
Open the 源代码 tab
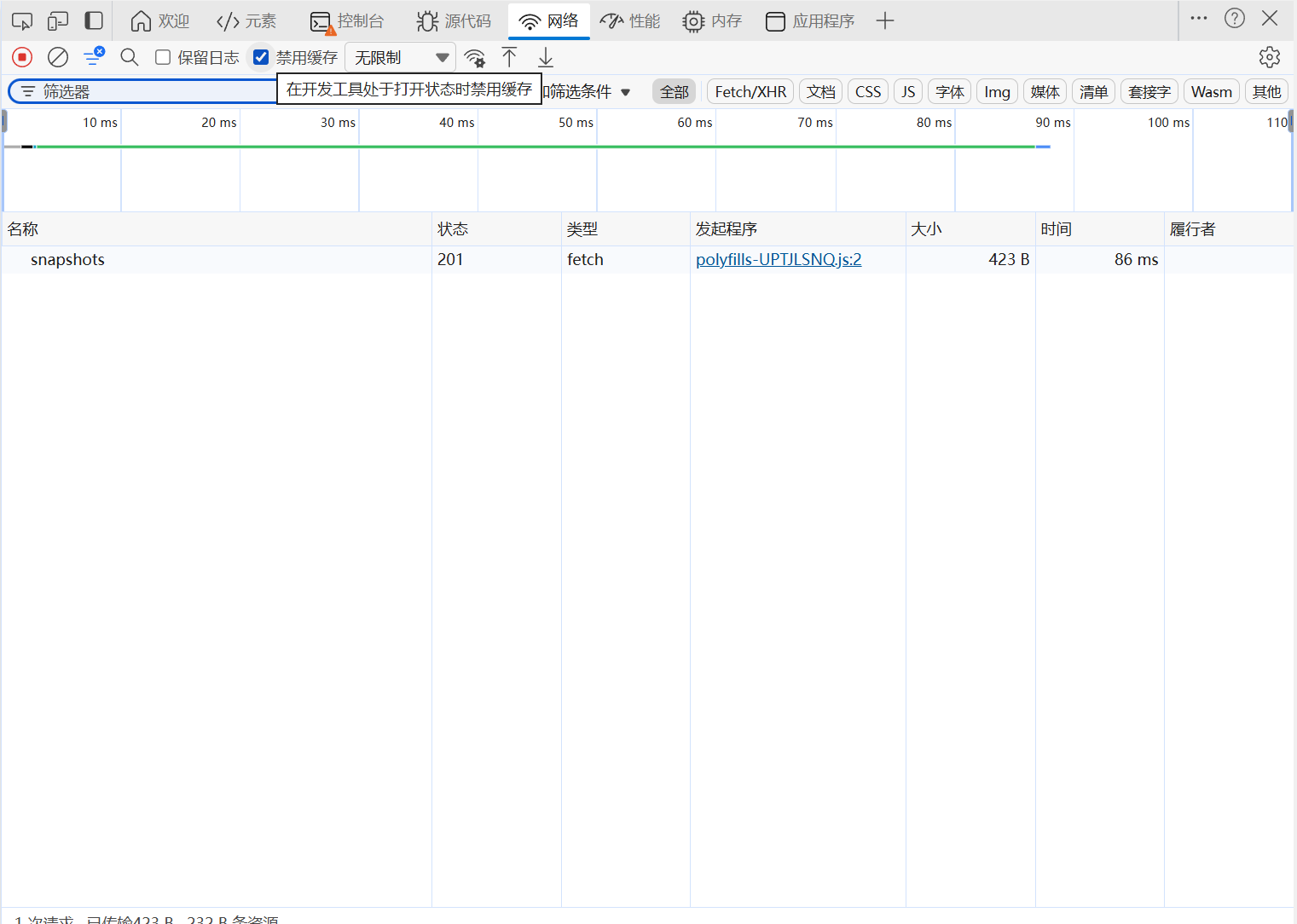point(454,20)
